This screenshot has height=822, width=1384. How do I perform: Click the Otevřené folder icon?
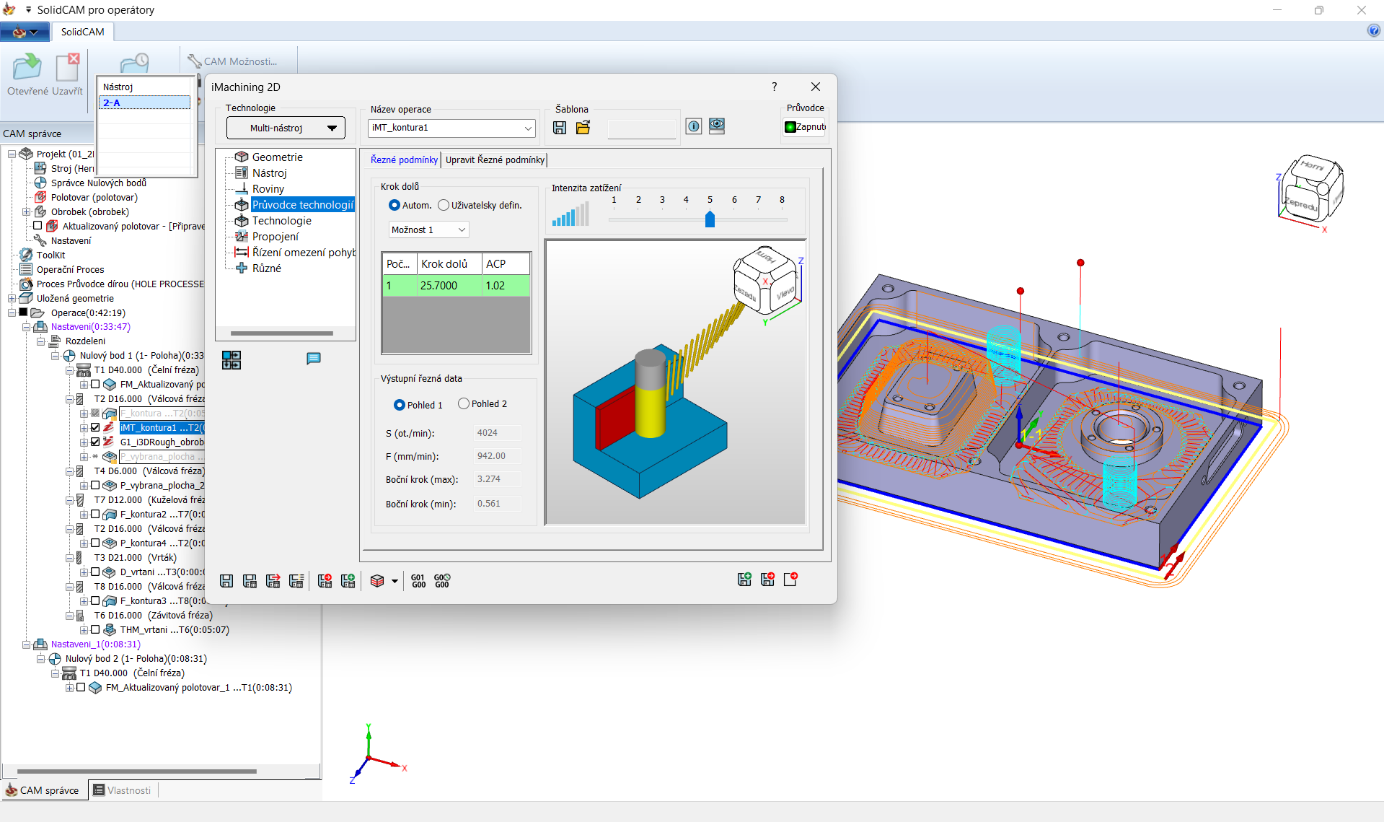pyautogui.click(x=27, y=68)
